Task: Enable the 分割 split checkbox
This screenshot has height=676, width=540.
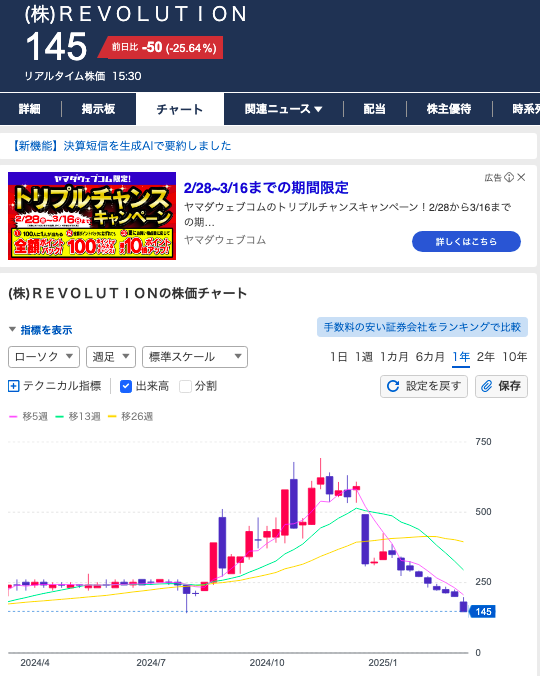Action: [185, 386]
